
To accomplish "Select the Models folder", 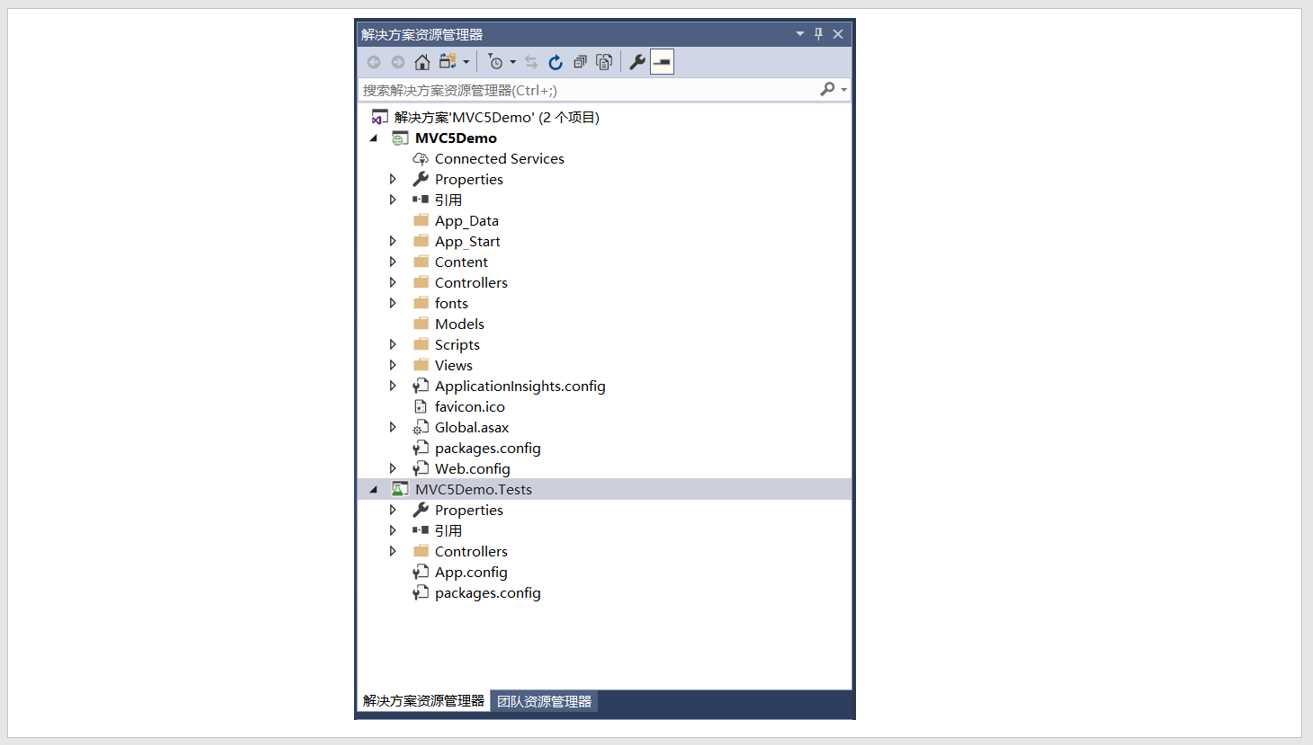I will point(459,324).
